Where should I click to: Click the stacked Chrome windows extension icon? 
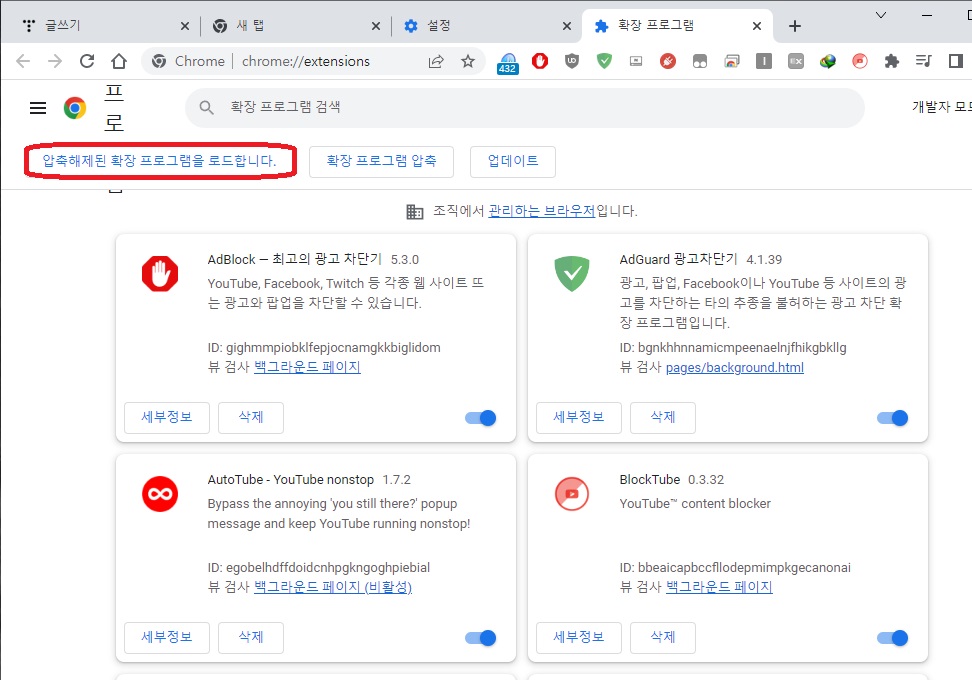click(x=732, y=61)
